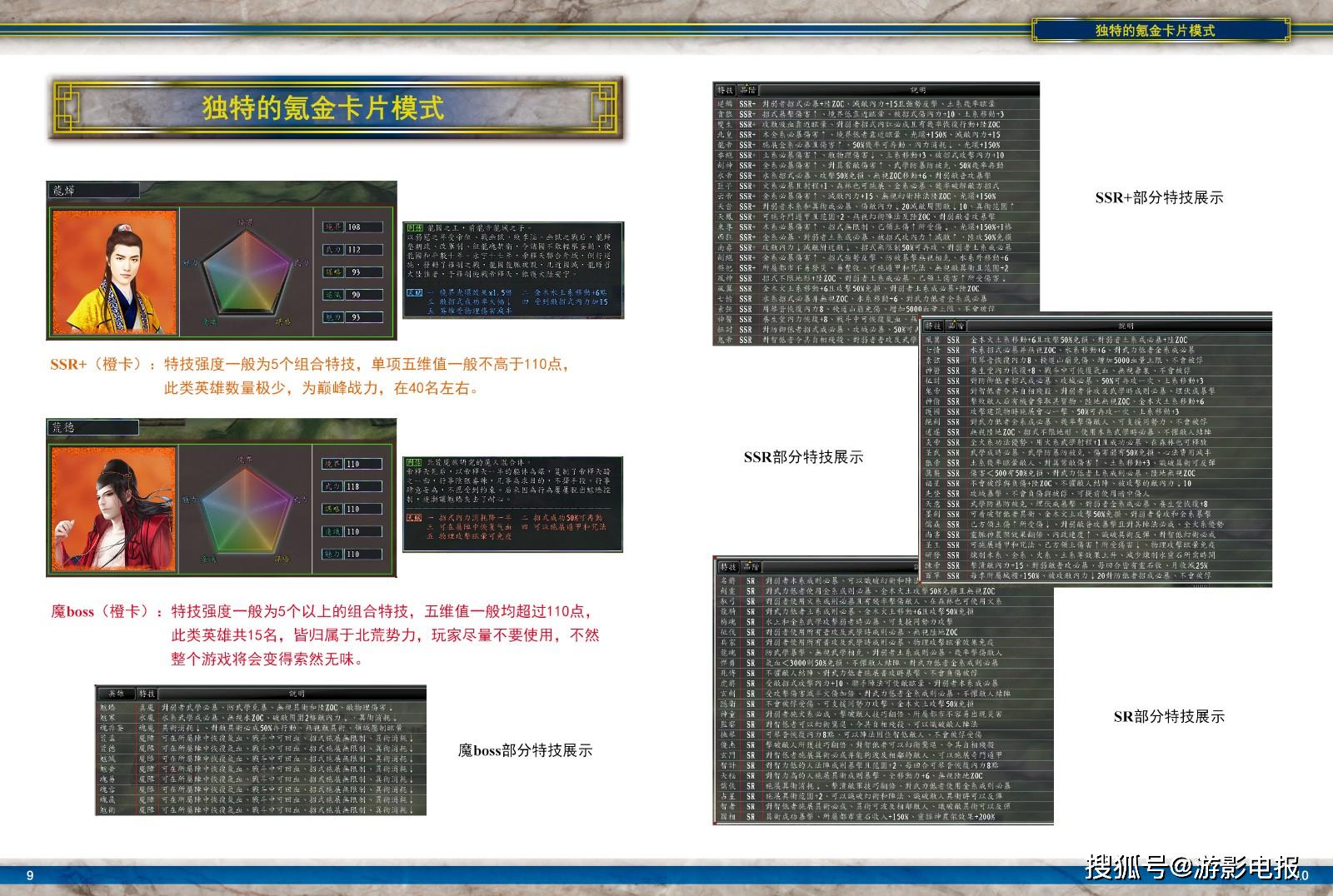Click the 龍燁 character portrait
This screenshot has width=1333, height=896.
pos(114,271)
